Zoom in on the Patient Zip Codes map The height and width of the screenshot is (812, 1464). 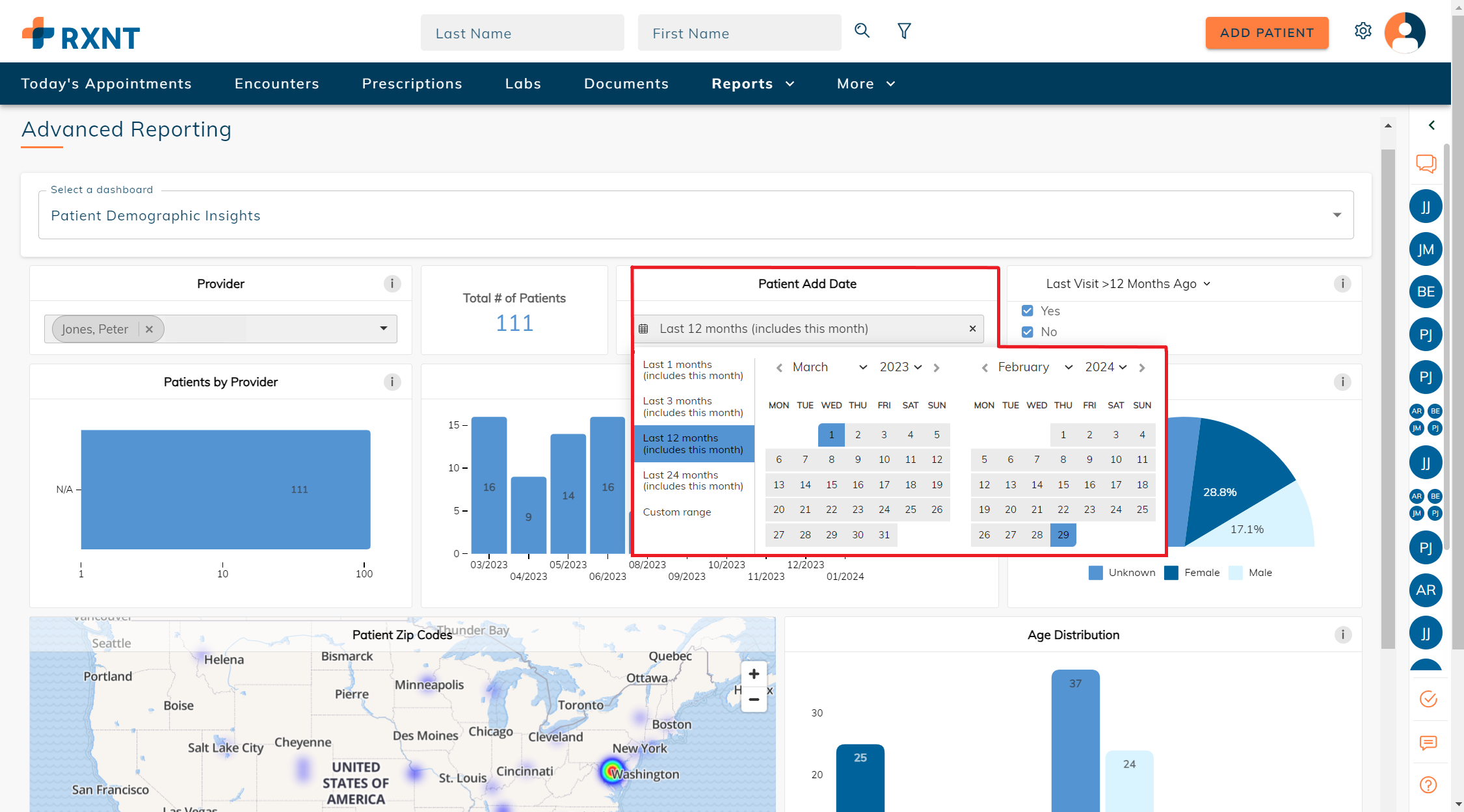coord(754,674)
